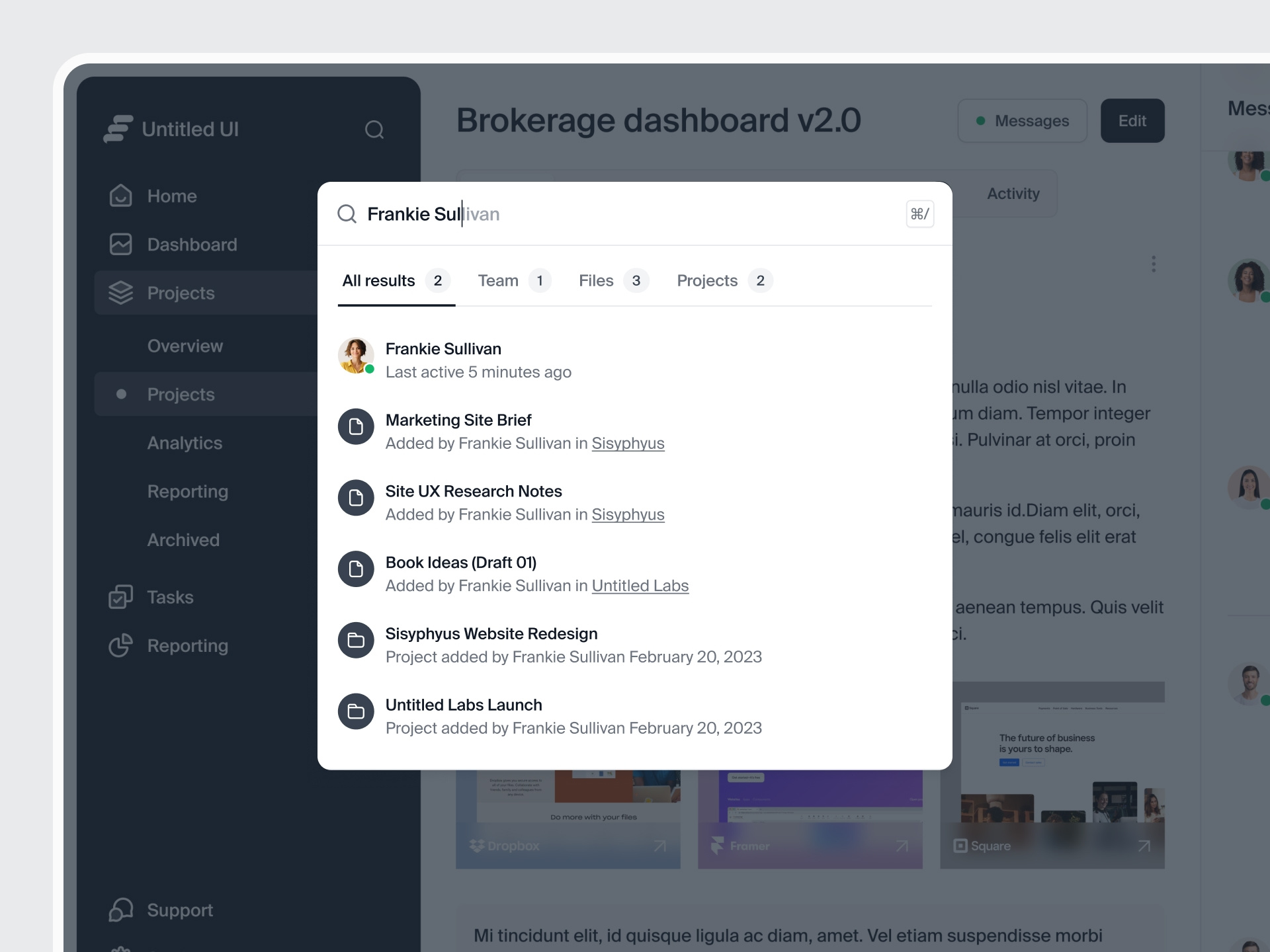
Task: Switch to the Team results tab
Action: coord(497,280)
